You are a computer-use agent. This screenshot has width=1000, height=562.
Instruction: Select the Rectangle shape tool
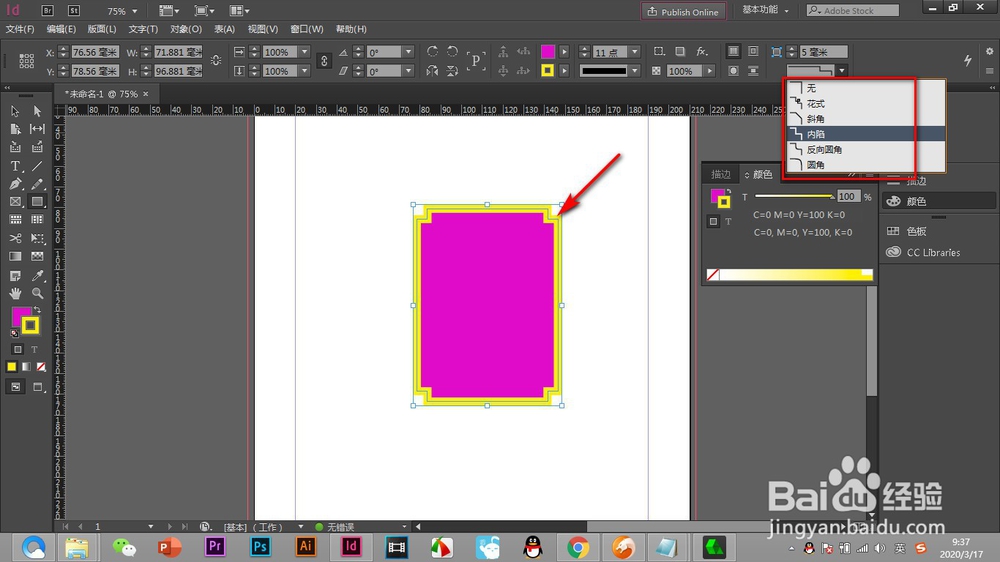coord(37,202)
